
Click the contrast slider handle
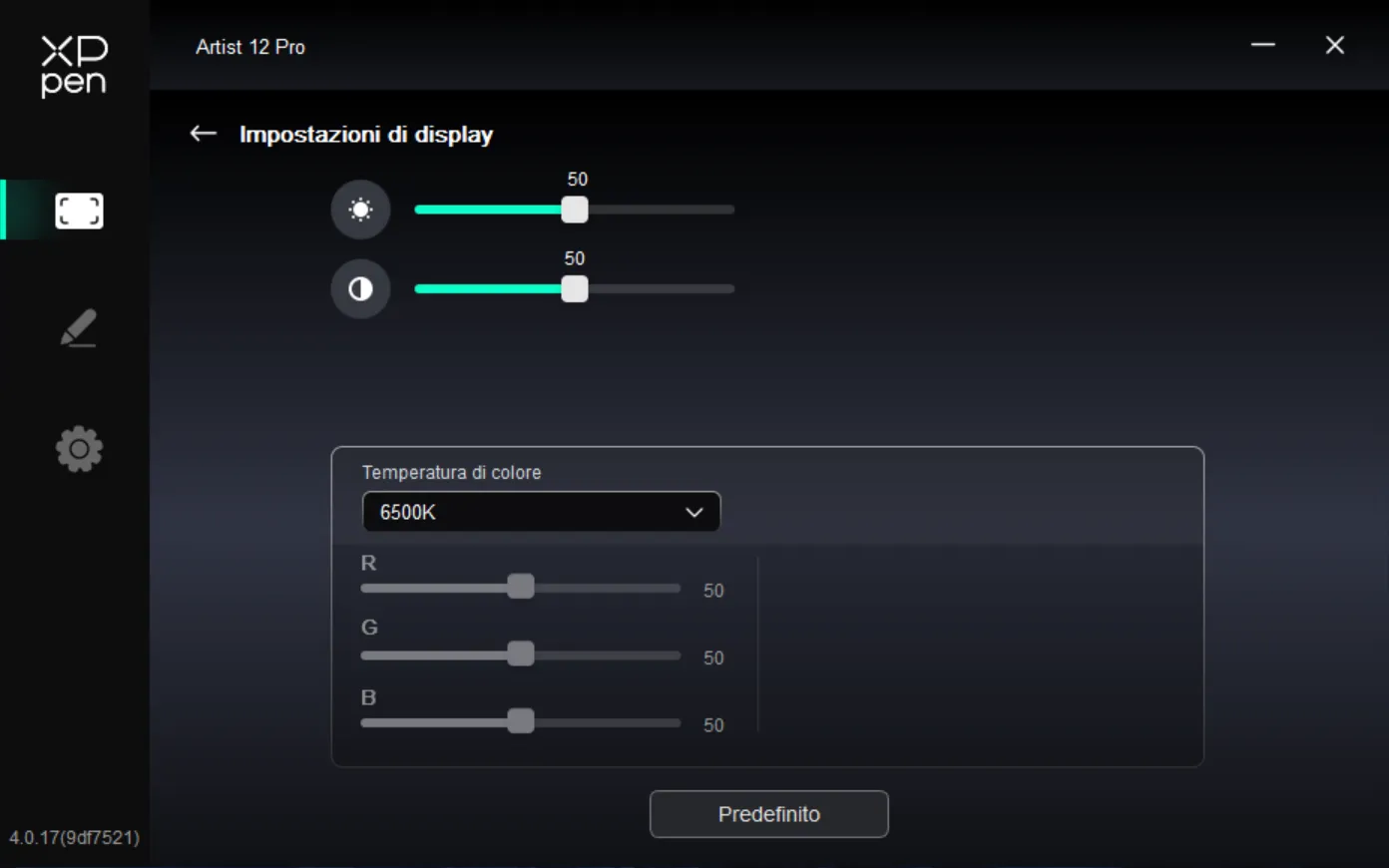(575, 289)
